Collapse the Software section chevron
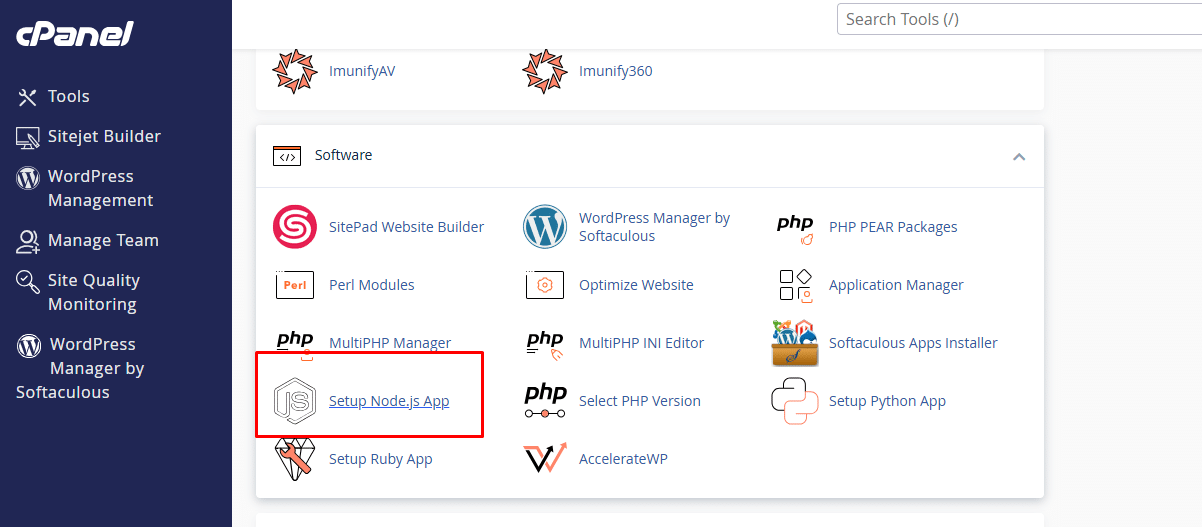 [x=1019, y=156]
